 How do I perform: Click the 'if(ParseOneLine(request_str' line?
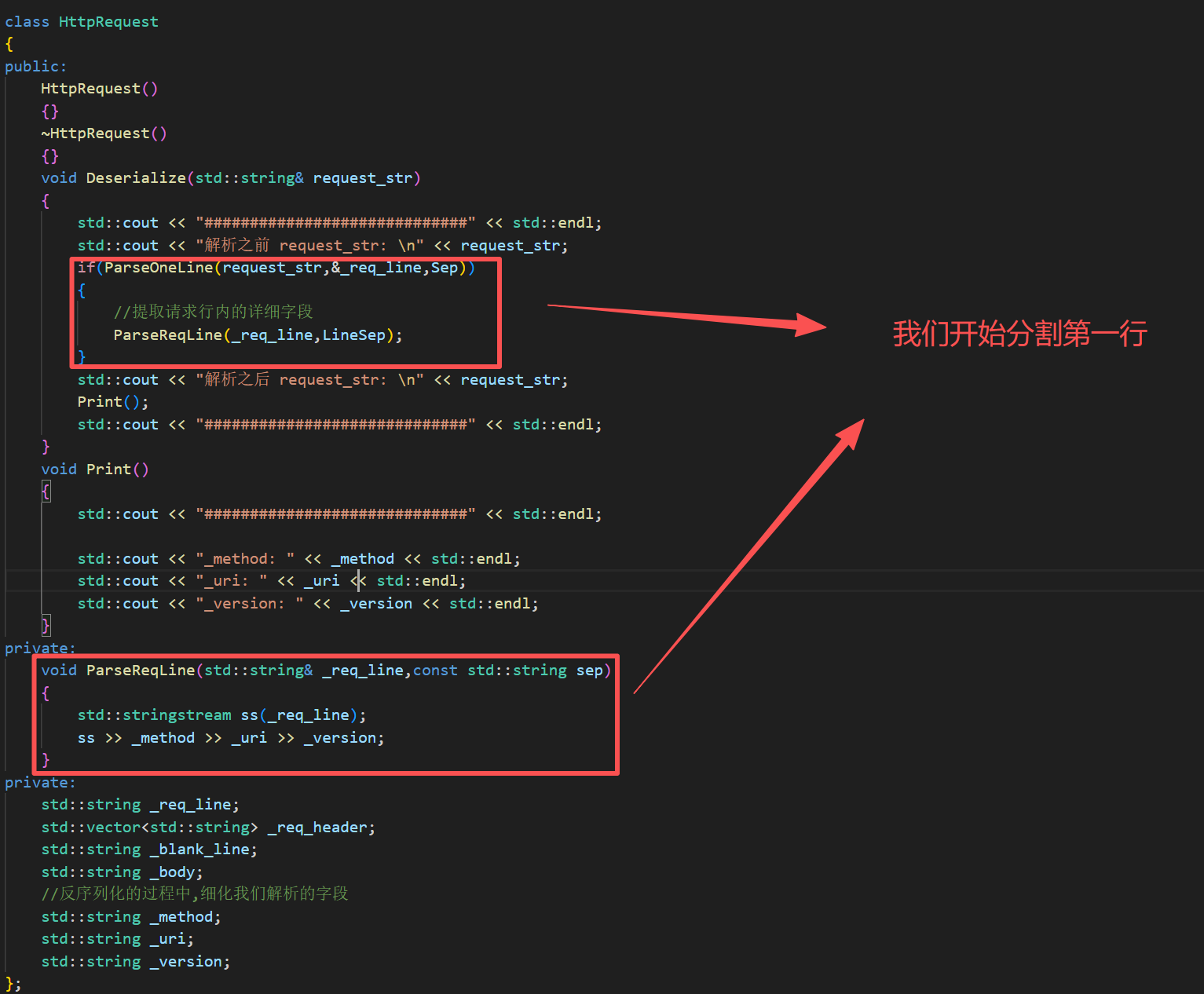[x=276, y=268]
